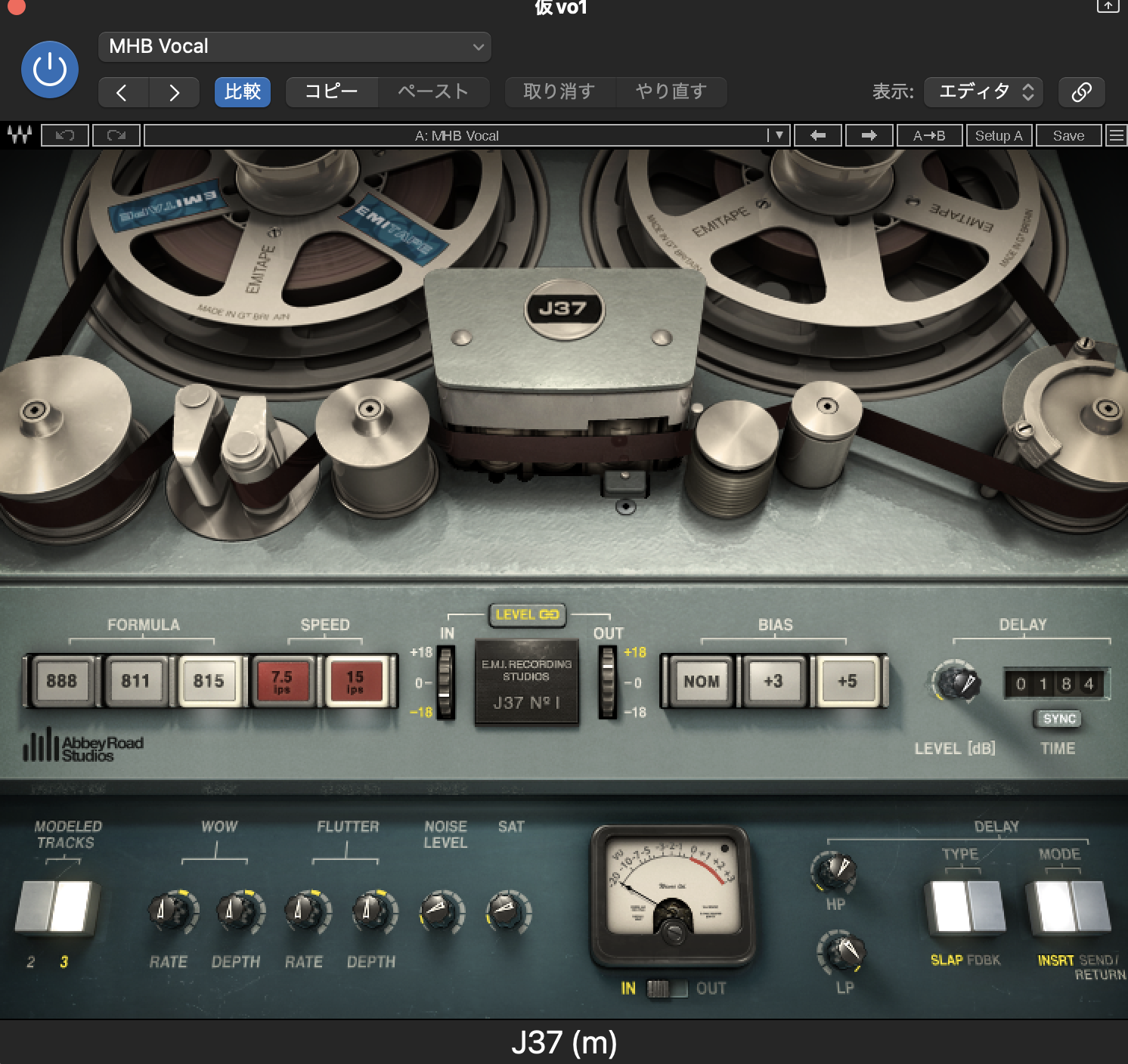Click the Waves logo icon
The width and height of the screenshot is (1128, 1064).
pos(19,135)
